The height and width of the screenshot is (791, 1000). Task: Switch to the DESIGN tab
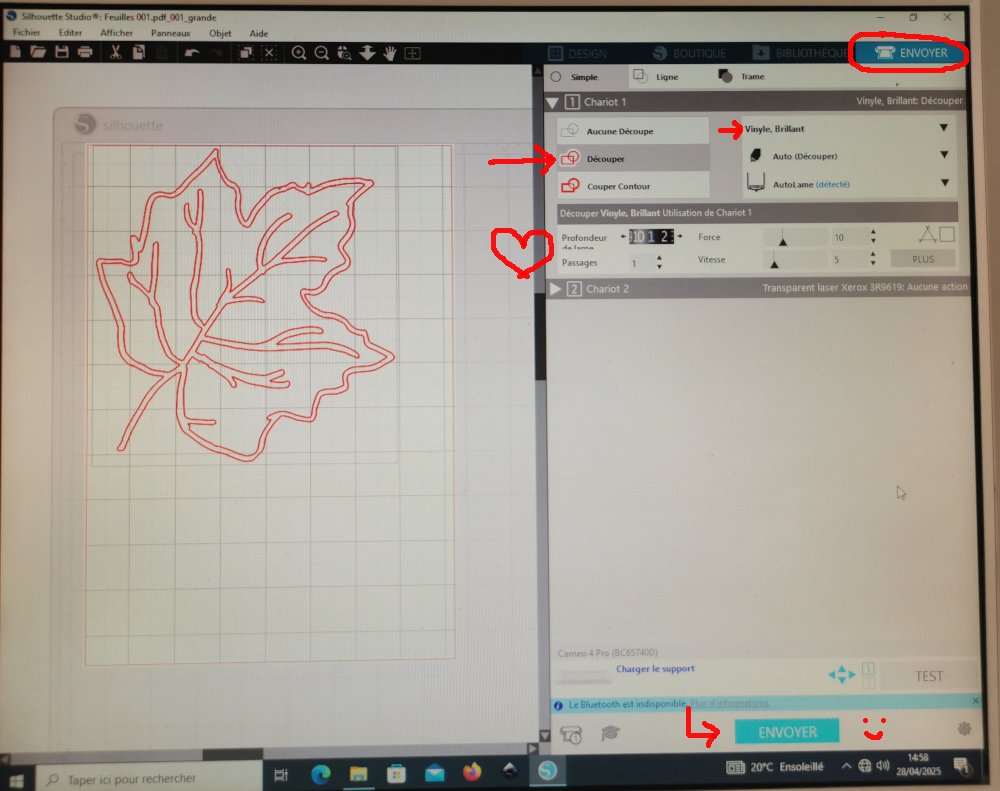pos(578,53)
